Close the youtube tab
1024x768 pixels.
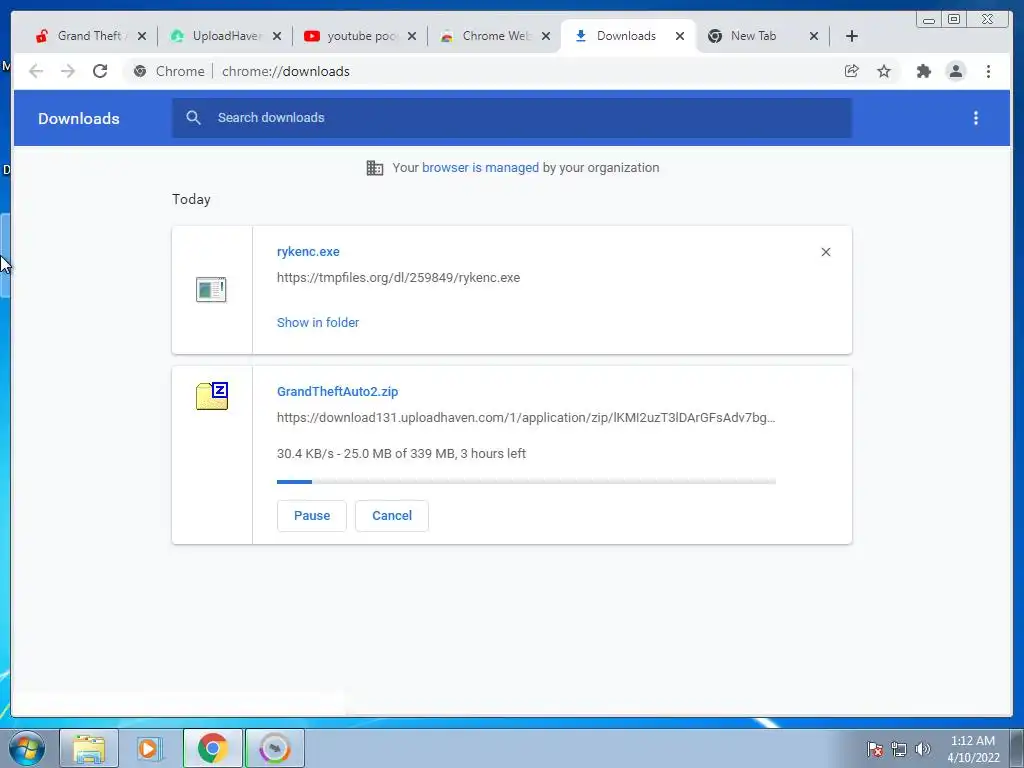click(x=412, y=36)
